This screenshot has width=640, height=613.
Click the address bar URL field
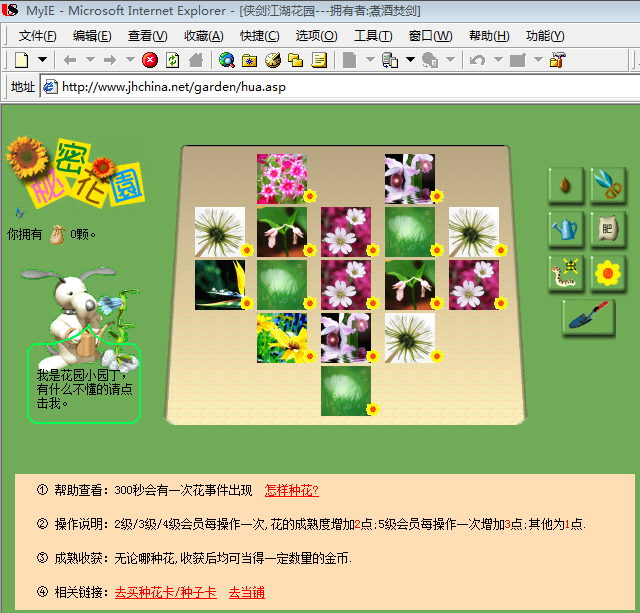point(339,87)
